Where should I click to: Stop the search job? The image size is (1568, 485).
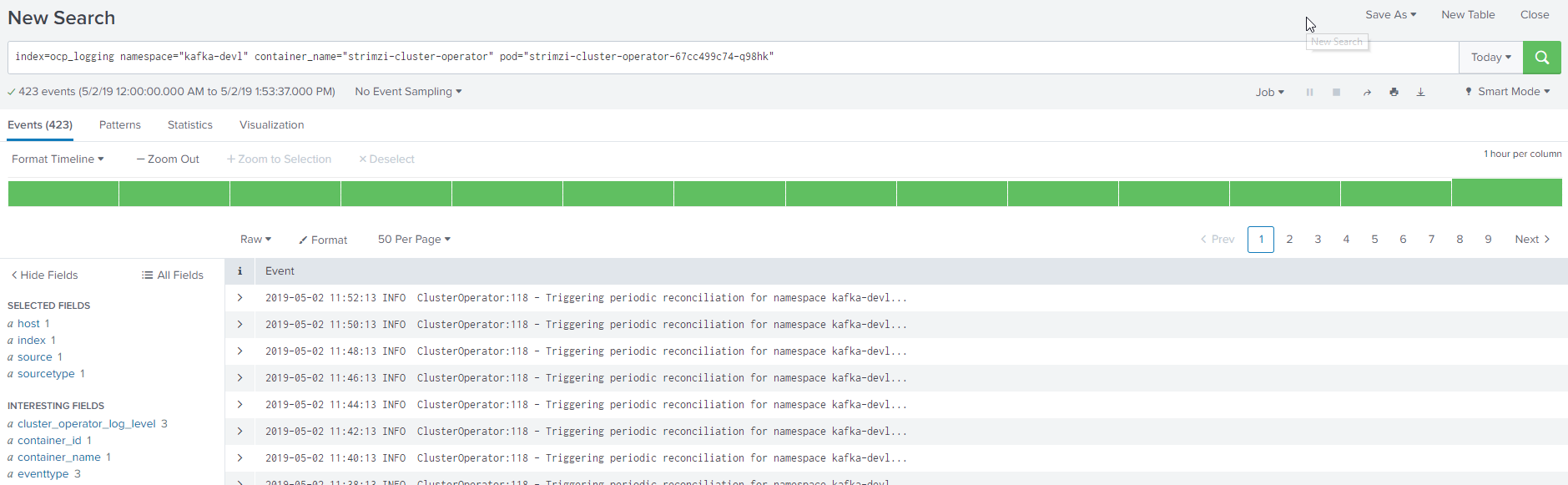[x=1336, y=92]
